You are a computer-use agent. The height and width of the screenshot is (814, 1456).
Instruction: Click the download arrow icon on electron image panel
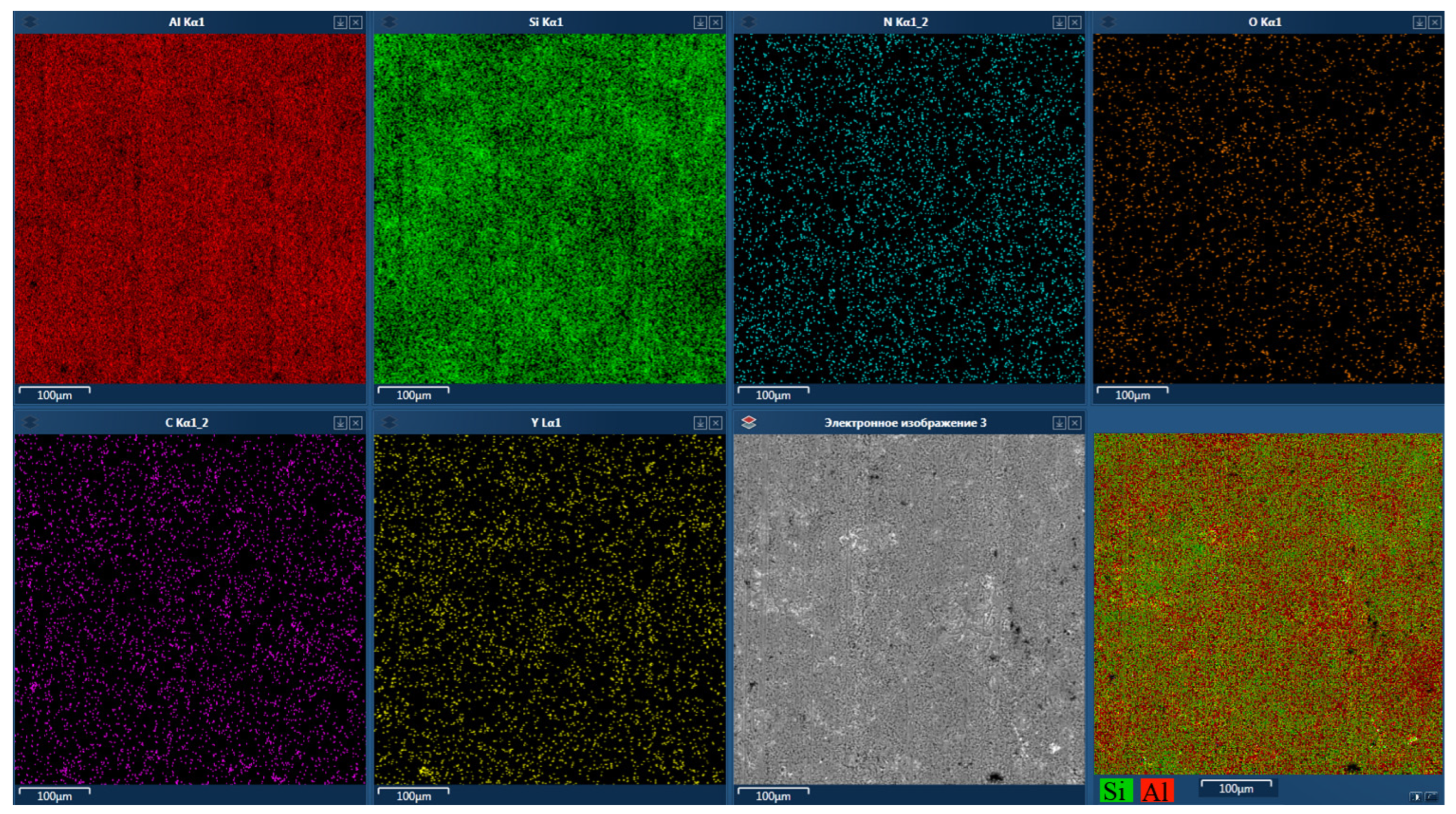(1059, 423)
